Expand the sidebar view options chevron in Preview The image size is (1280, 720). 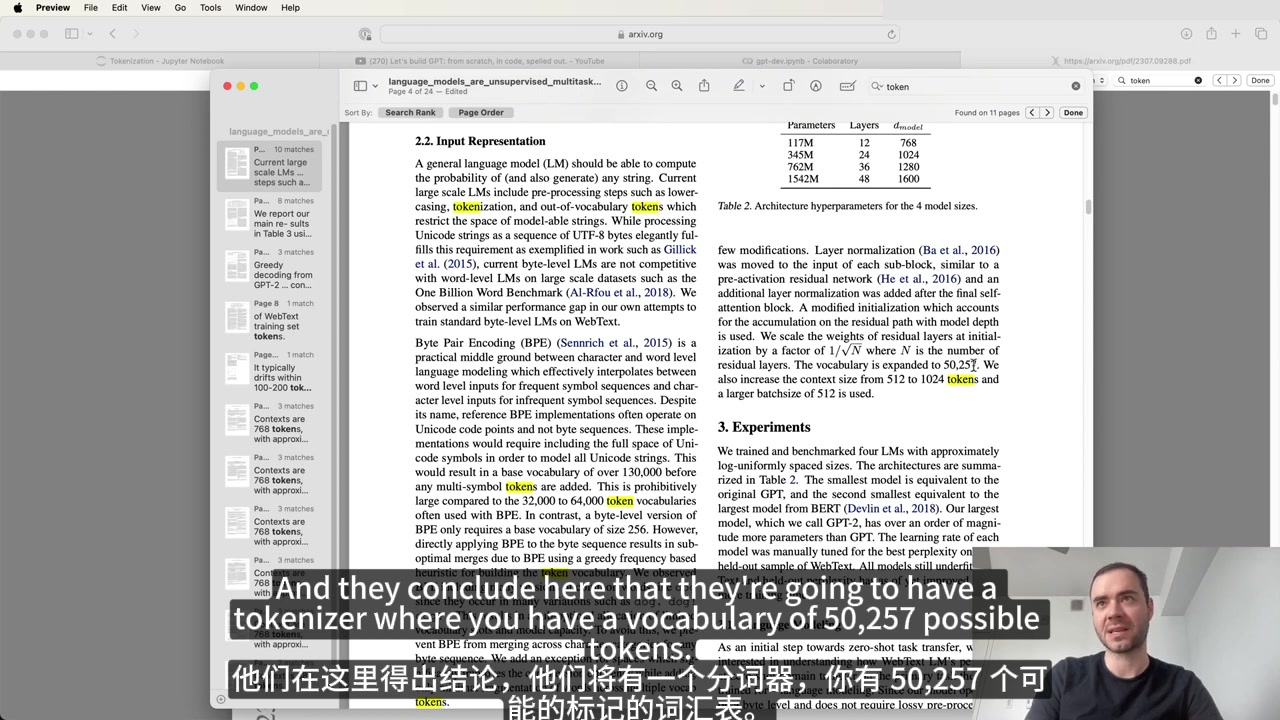pyautogui.click(x=375, y=86)
